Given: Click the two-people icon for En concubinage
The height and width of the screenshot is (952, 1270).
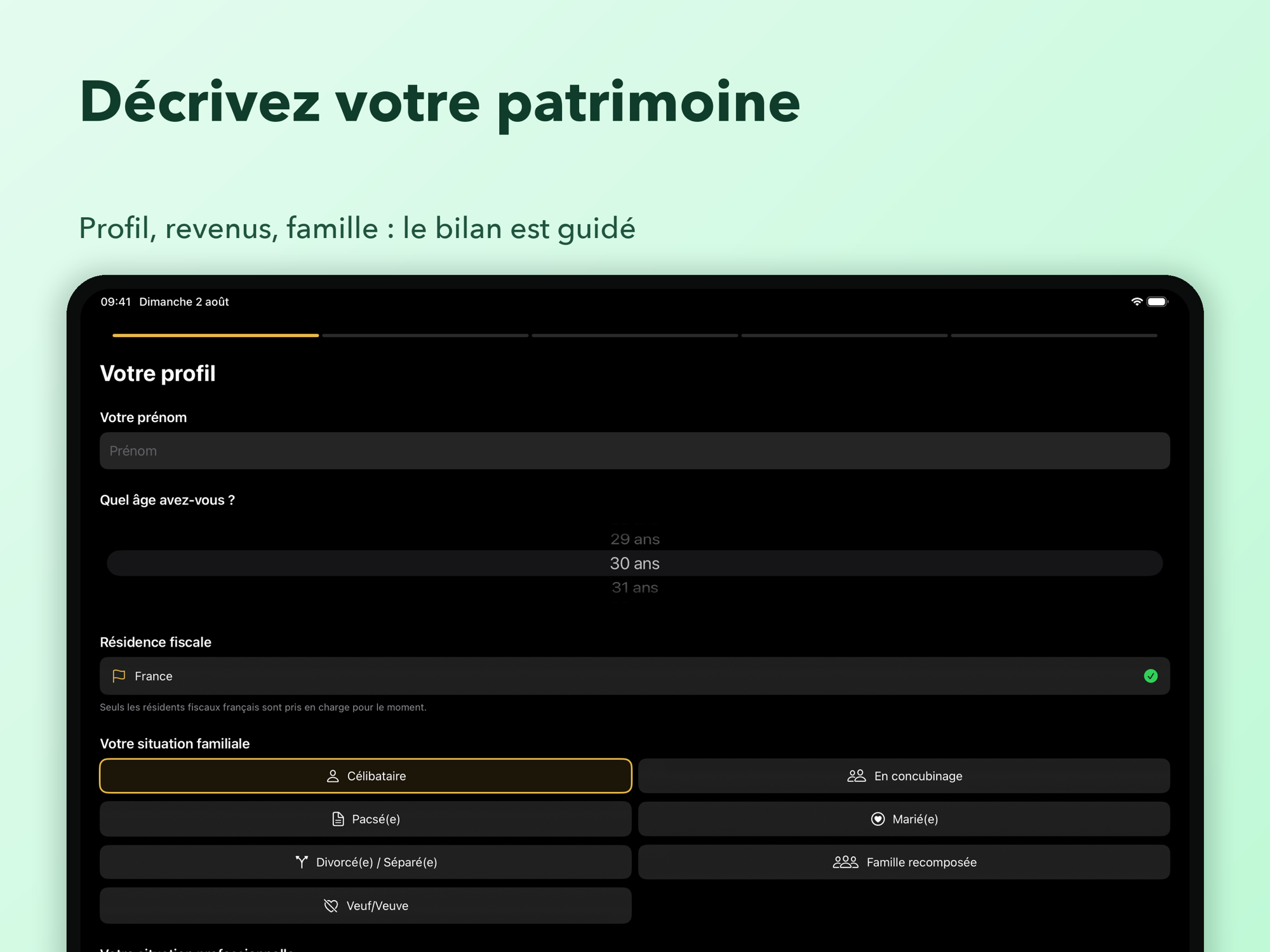Looking at the screenshot, I should pyautogui.click(x=857, y=776).
